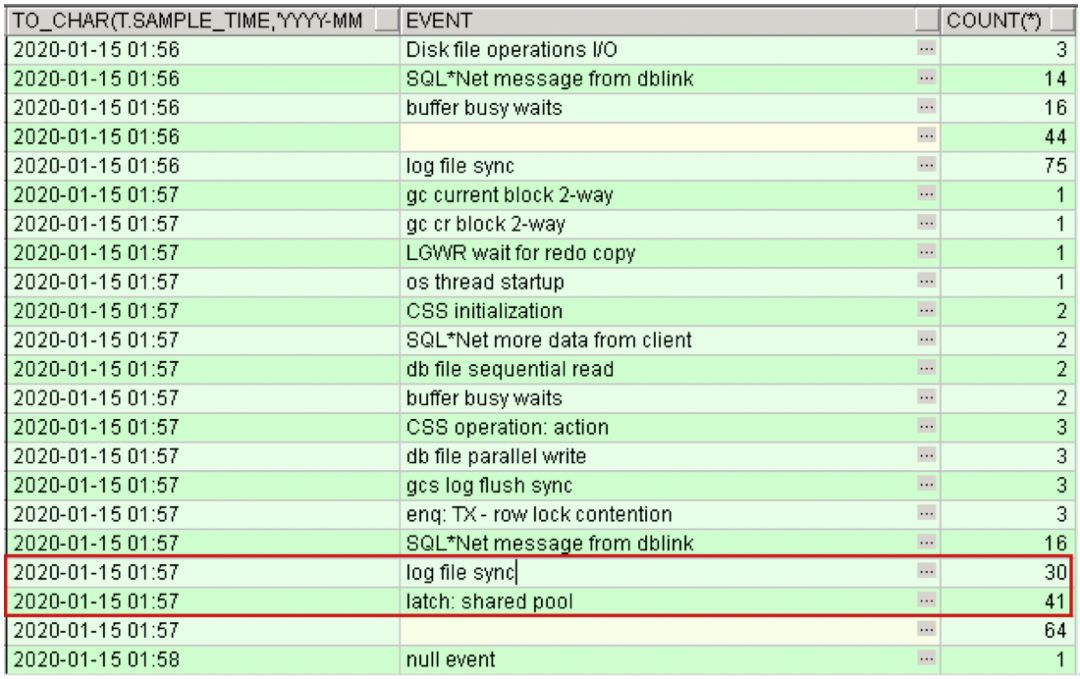Click the ellipsis beside latch: shared pool

pos(926,600)
